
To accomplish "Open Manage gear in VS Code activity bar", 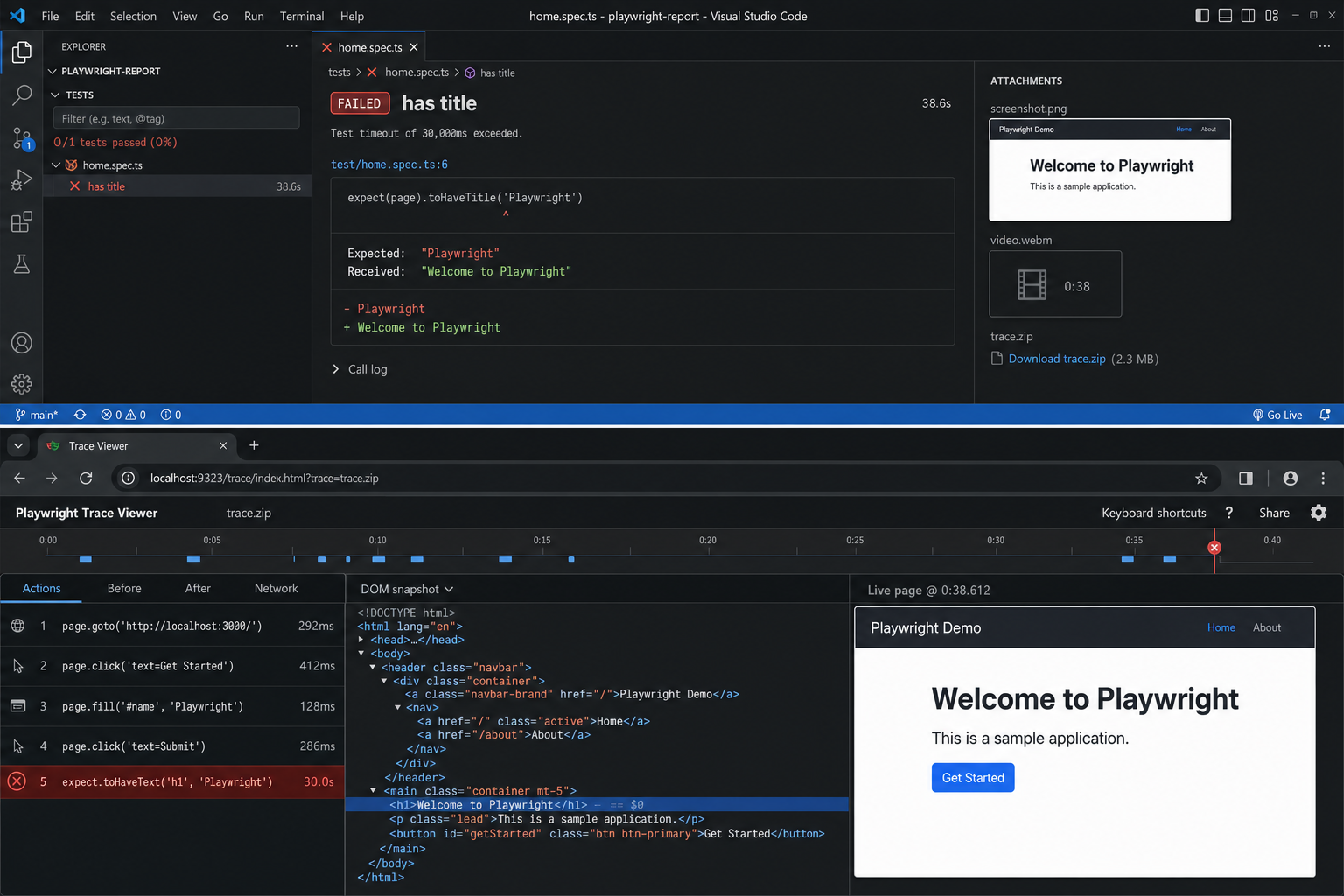I will pyautogui.click(x=22, y=383).
